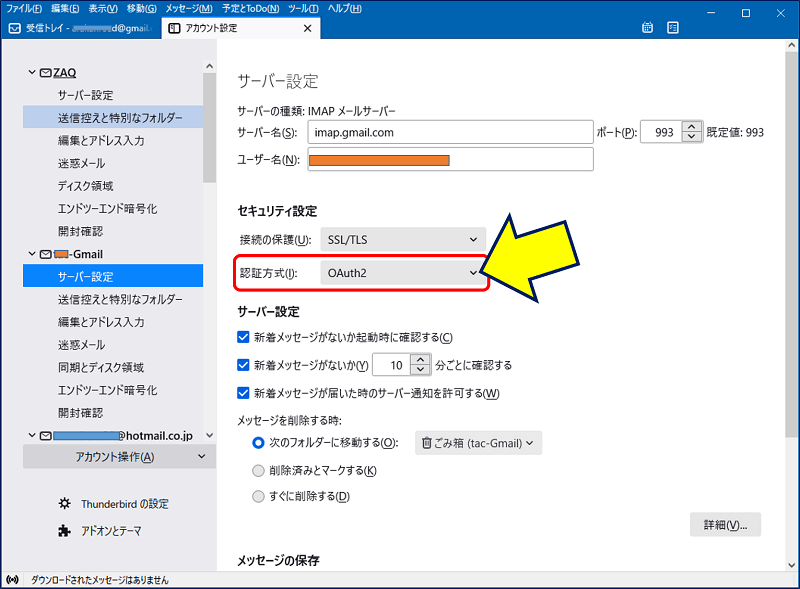The height and width of the screenshot is (589, 800).
Task: Select Gmail 同期とディスク領域 item
Action: coord(113,367)
